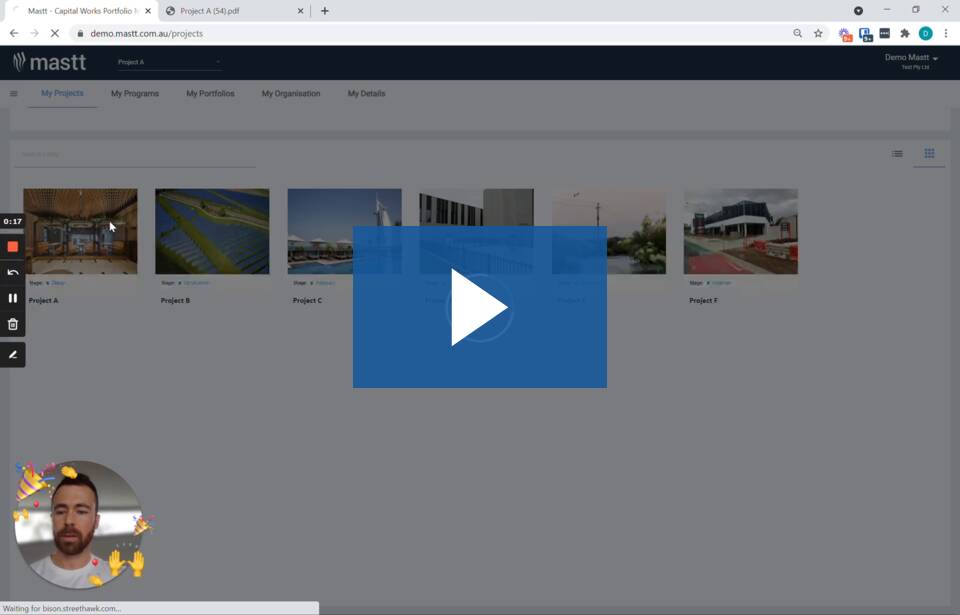Click the address bar URL demo.mastt.com.au/projects
The width and height of the screenshot is (960, 615).
[146, 34]
